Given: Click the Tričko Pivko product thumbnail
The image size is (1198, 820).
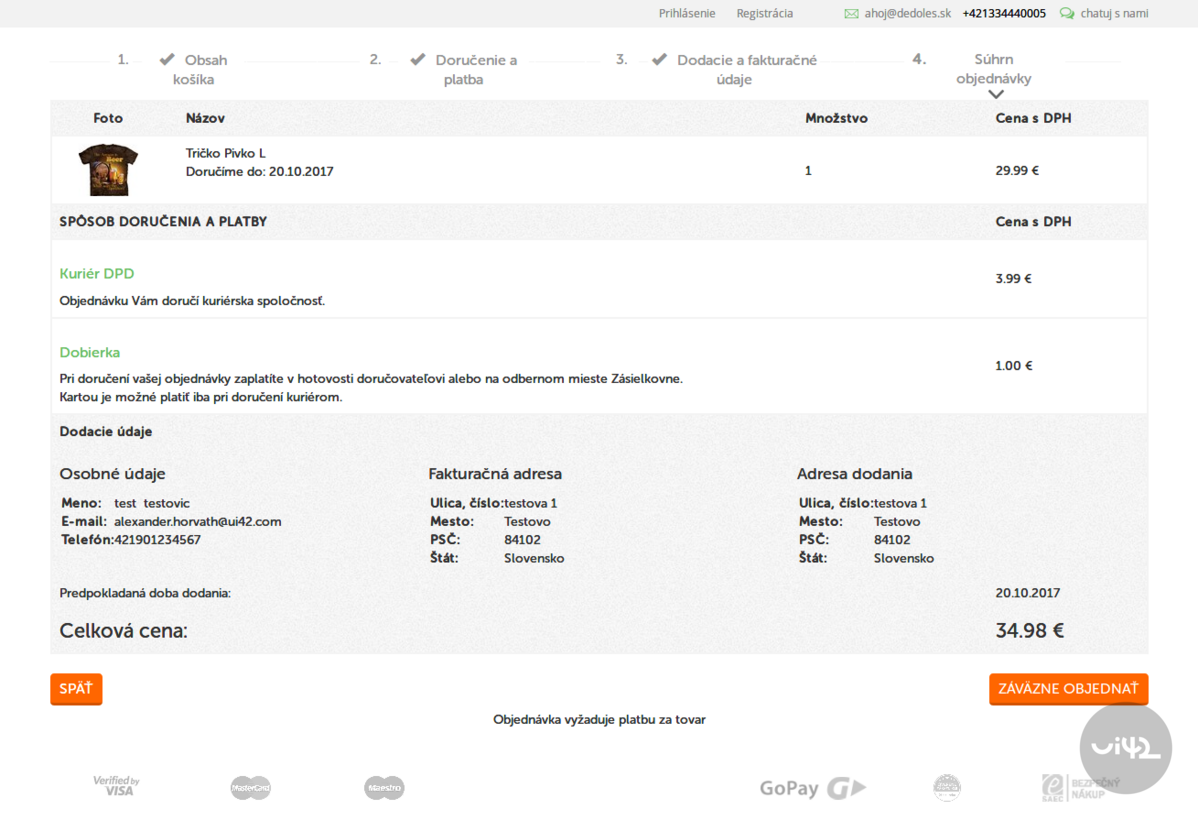Looking at the screenshot, I should (x=108, y=170).
